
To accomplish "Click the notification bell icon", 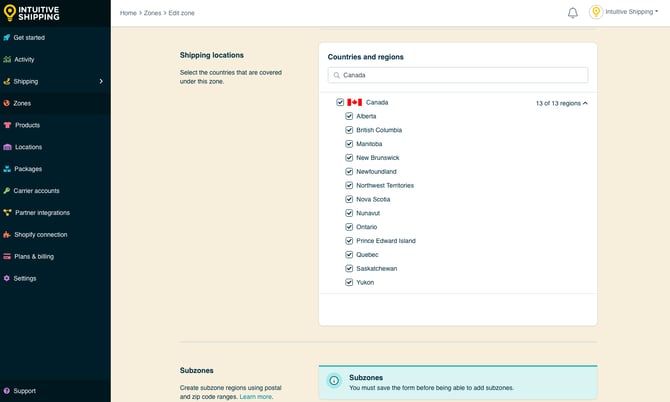I will click(x=573, y=13).
